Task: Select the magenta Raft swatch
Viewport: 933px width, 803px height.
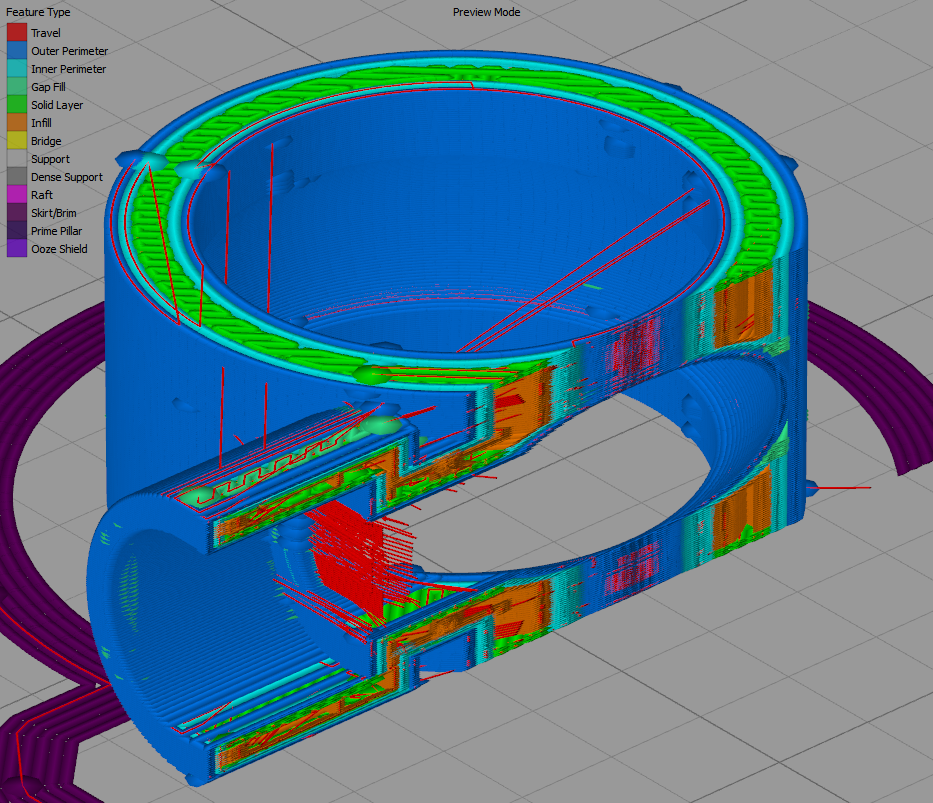Action: point(17,195)
